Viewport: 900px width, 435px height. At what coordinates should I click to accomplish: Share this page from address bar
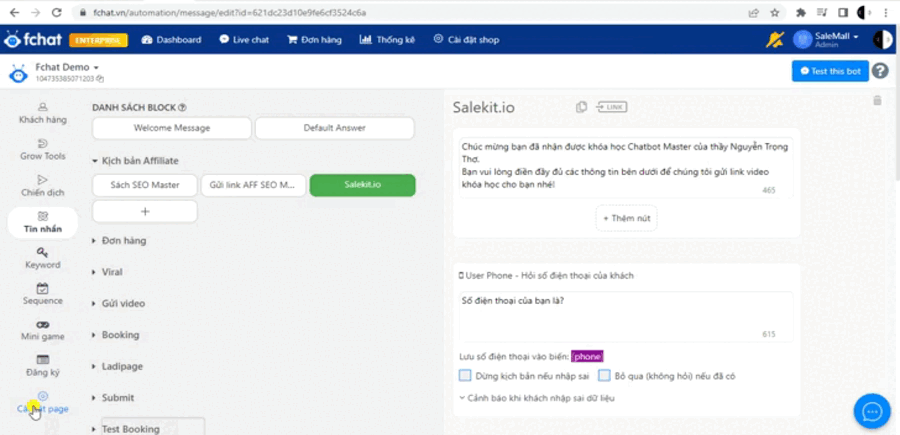point(754,12)
